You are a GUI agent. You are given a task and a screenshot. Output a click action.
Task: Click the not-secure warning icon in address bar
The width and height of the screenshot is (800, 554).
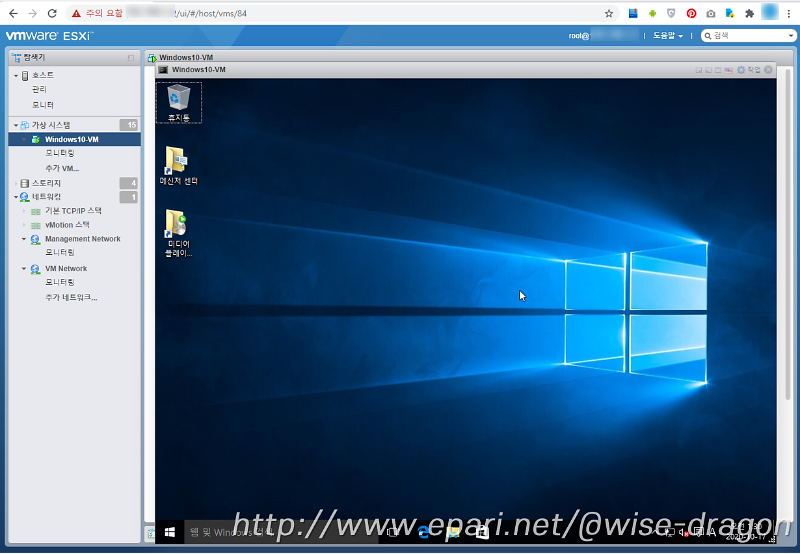tap(76, 13)
